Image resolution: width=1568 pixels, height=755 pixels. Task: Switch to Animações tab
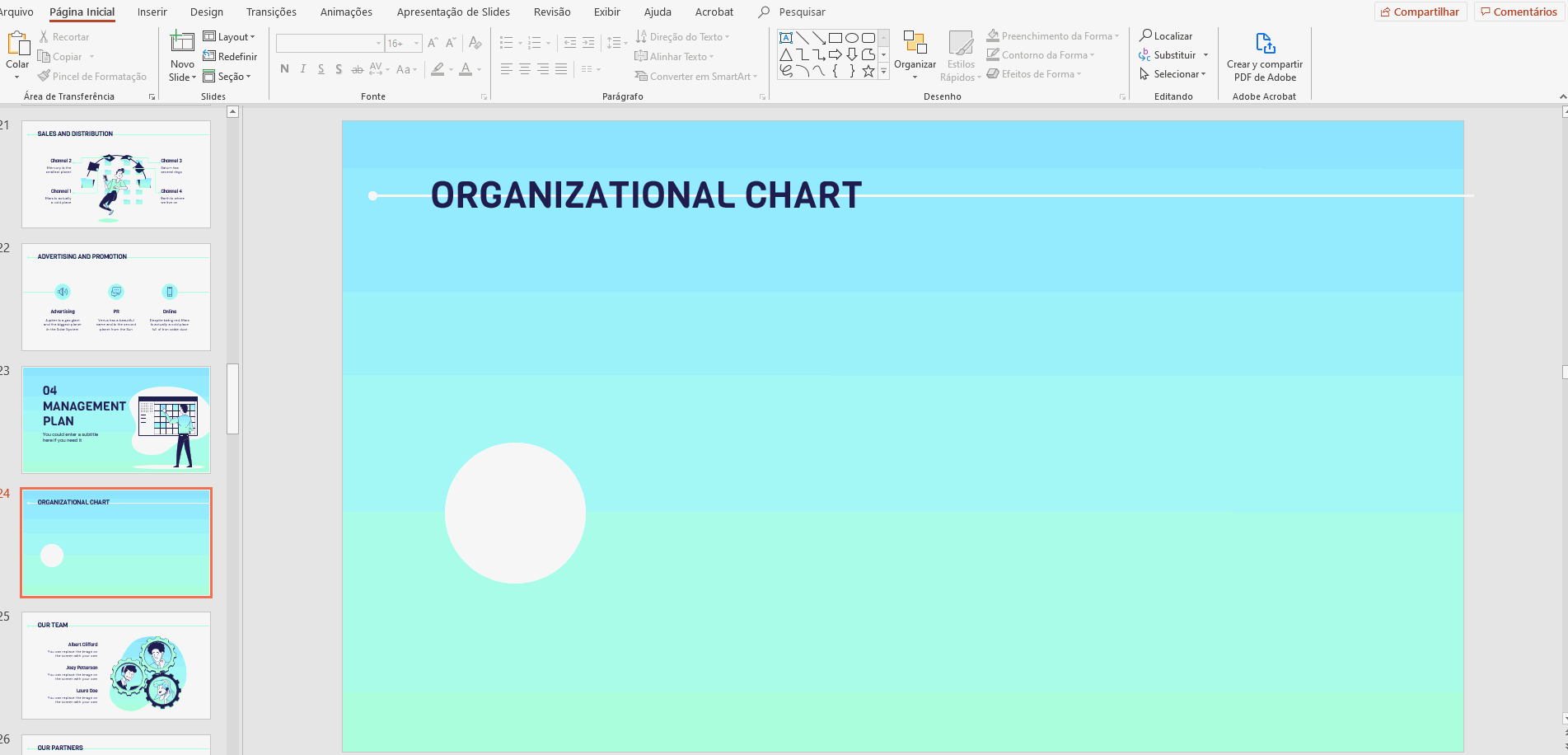[x=346, y=12]
